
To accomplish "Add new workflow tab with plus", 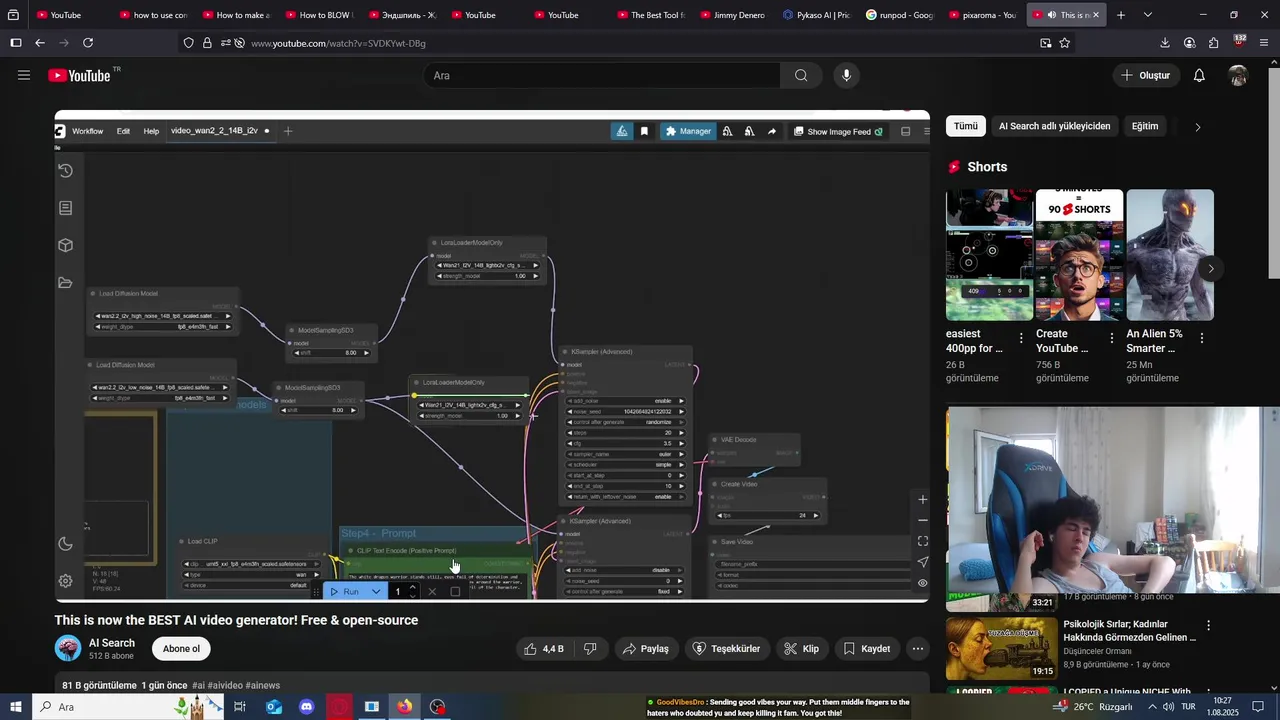I will (288, 131).
